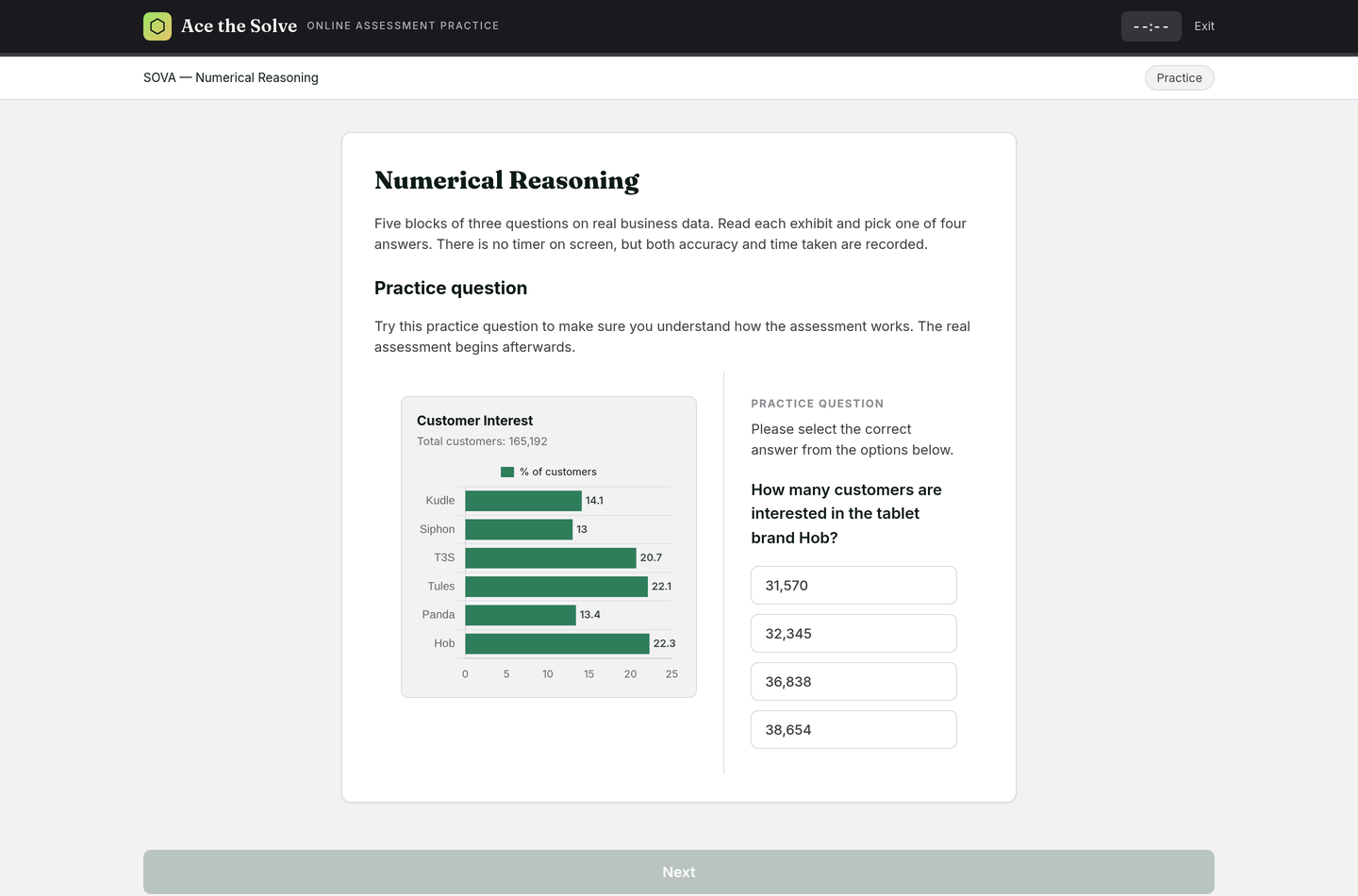Click the Tules bar in the chart
This screenshot has width=1358, height=896.
click(556, 587)
